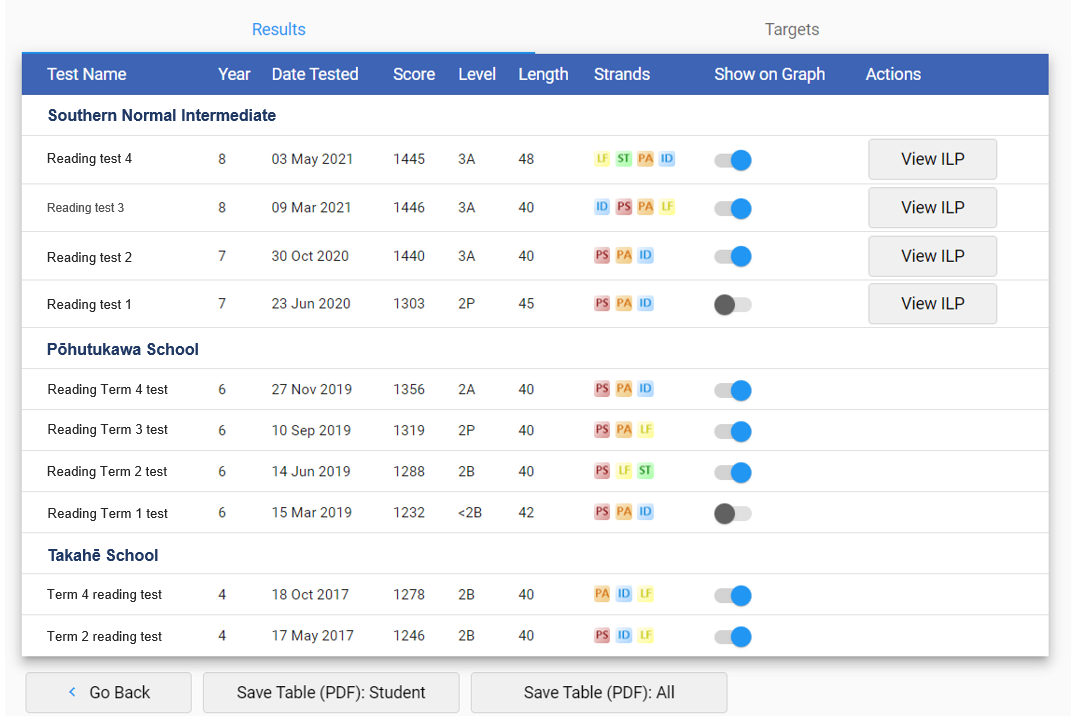Collapse the Pōhutukawa School section

pos(122,350)
